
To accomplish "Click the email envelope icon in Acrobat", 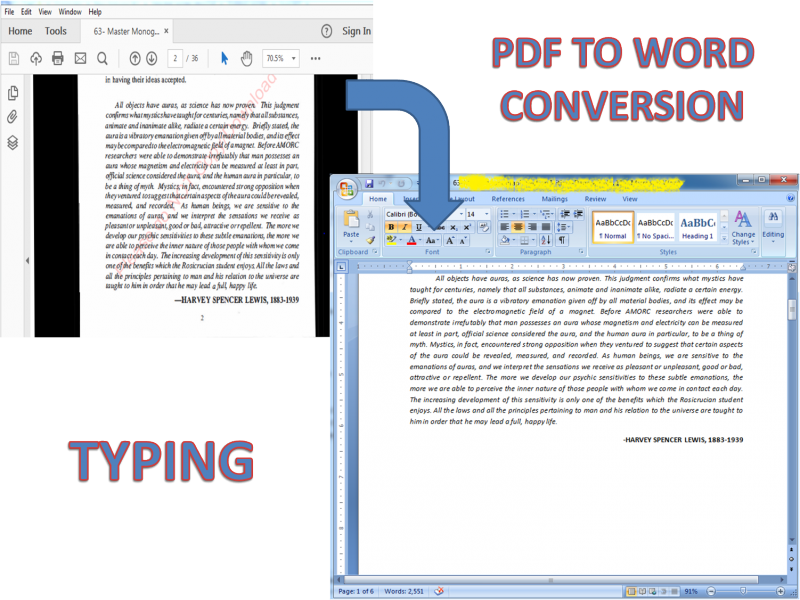I will (80, 58).
